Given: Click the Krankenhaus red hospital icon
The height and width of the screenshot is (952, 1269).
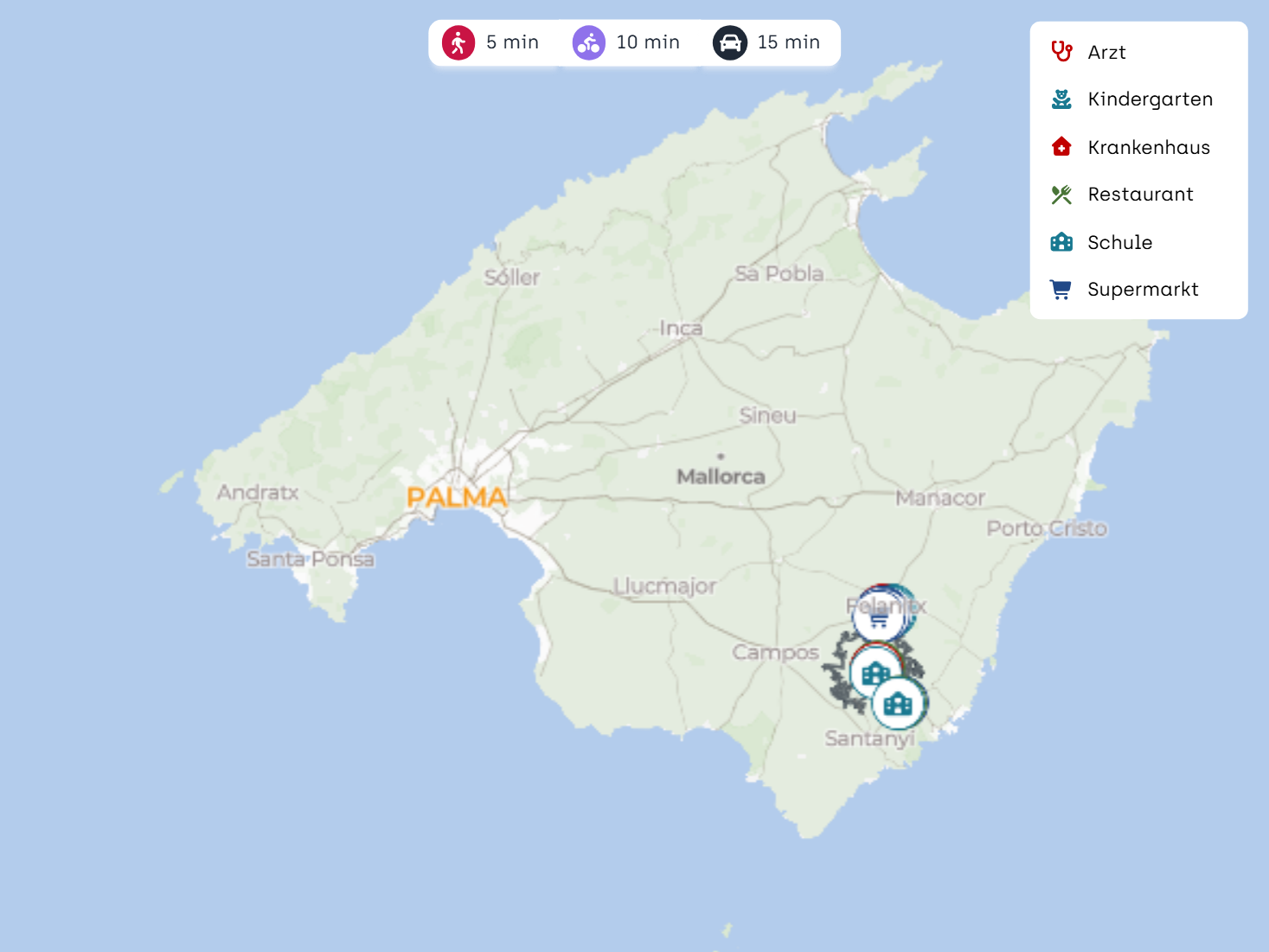Looking at the screenshot, I should (x=1061, y=147).
